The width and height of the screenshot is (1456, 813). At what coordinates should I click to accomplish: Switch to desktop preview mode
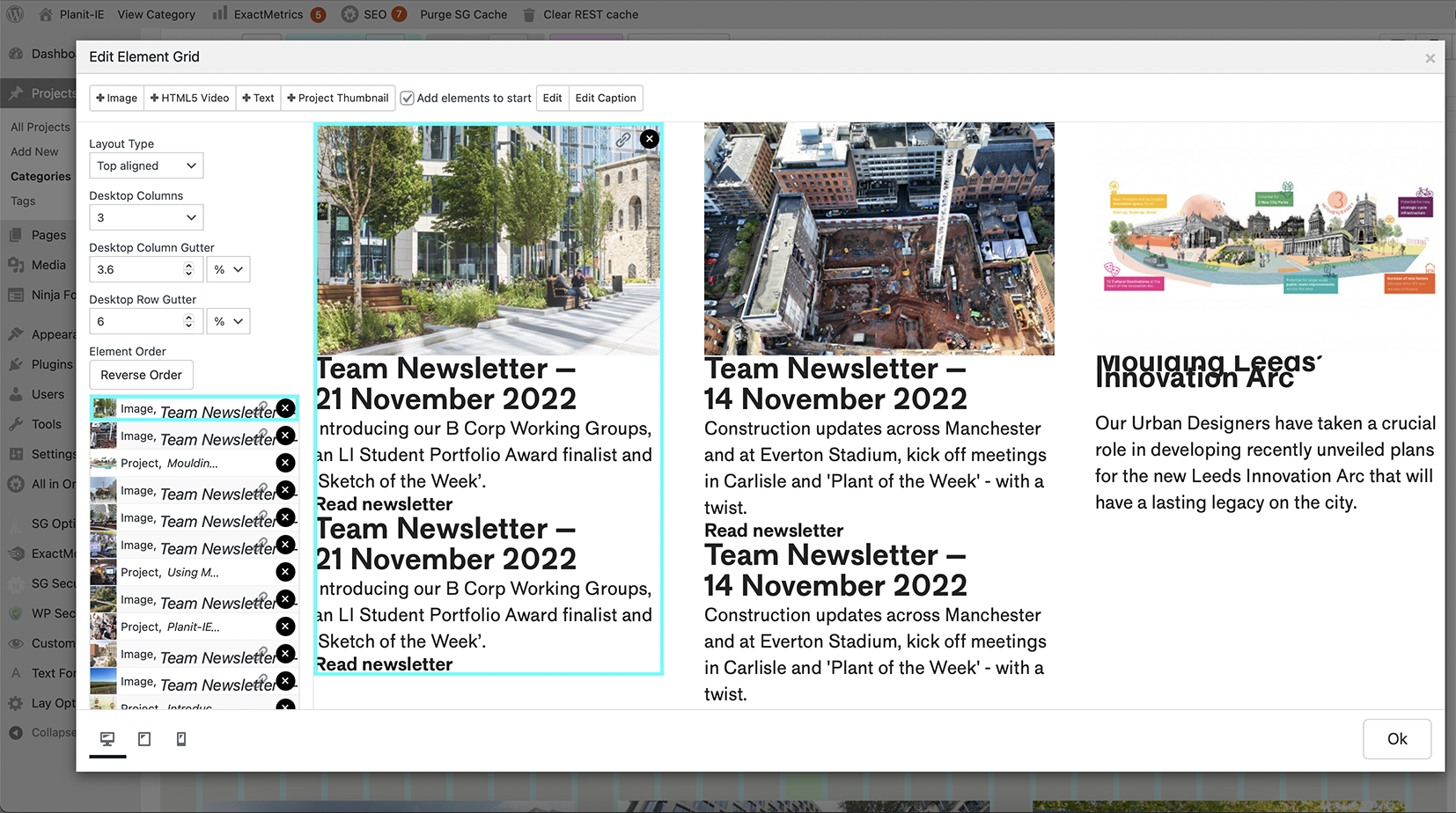coord(107,739)
